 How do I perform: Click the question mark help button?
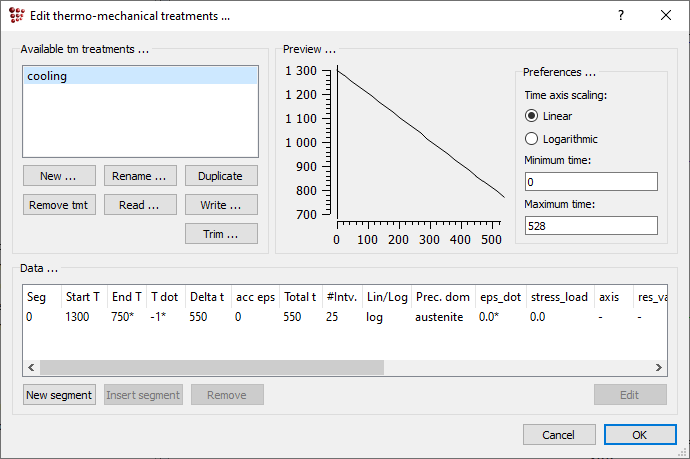(620, 15)
